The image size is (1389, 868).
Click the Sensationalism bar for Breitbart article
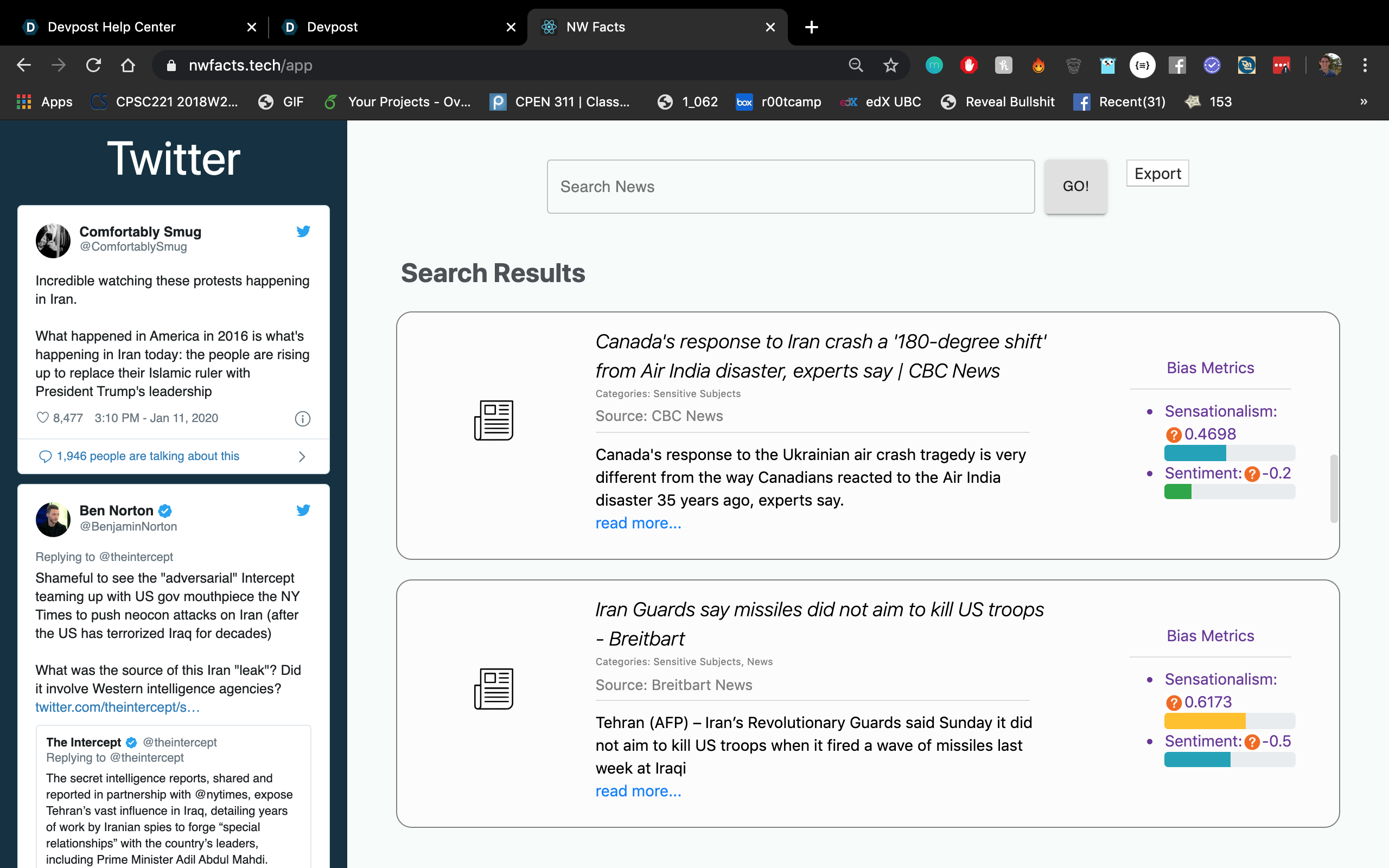(x=1229, y=720)
